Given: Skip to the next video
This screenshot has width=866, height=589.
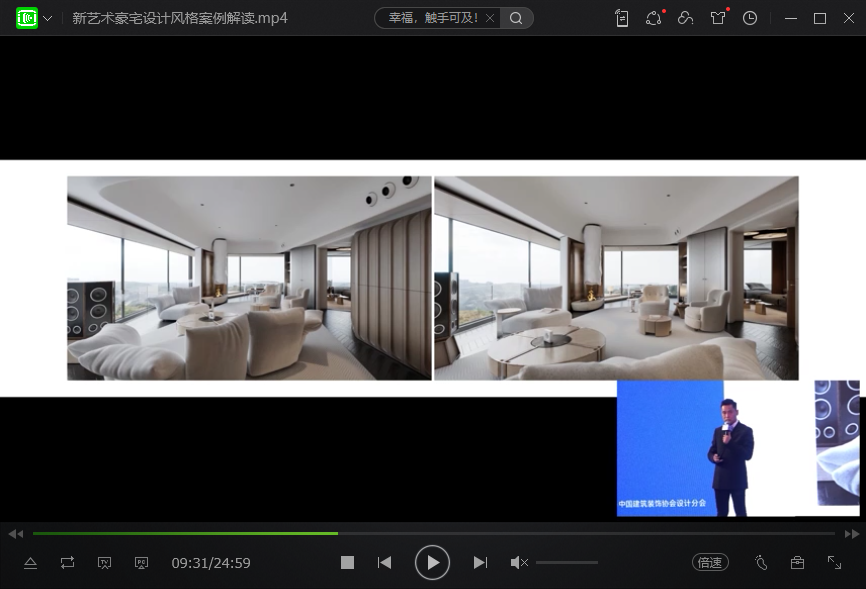Looking at the screenshot, I should [x=480, y=562].
